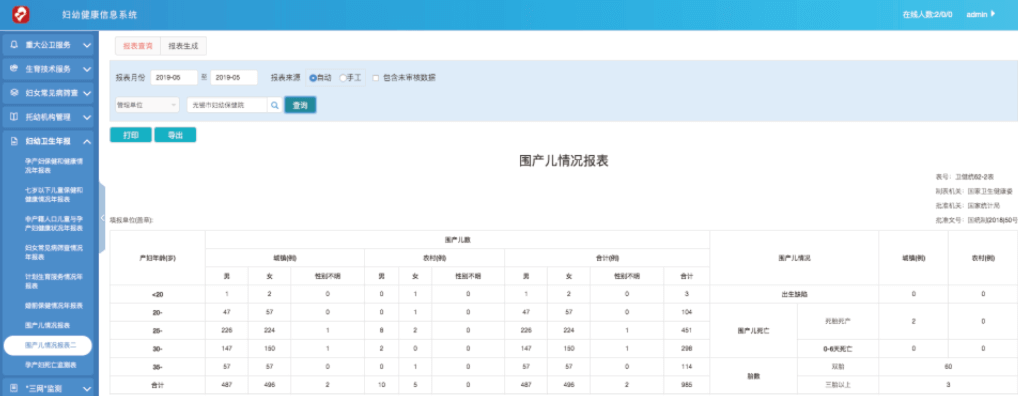Click the 导出 export button
This screenshot has height=396, width=1018.
point(175,135)
